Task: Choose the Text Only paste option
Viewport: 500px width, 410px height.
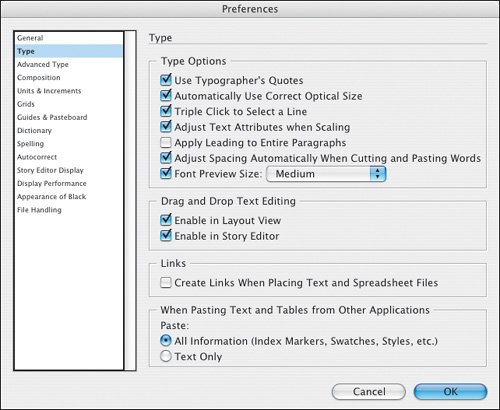Action: click(x=166, y=356)
